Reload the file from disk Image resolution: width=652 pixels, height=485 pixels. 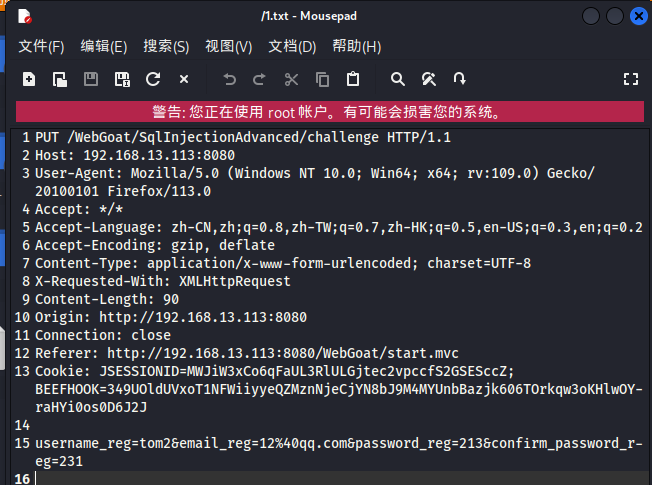pyautogui.click(x=153, y=79)
